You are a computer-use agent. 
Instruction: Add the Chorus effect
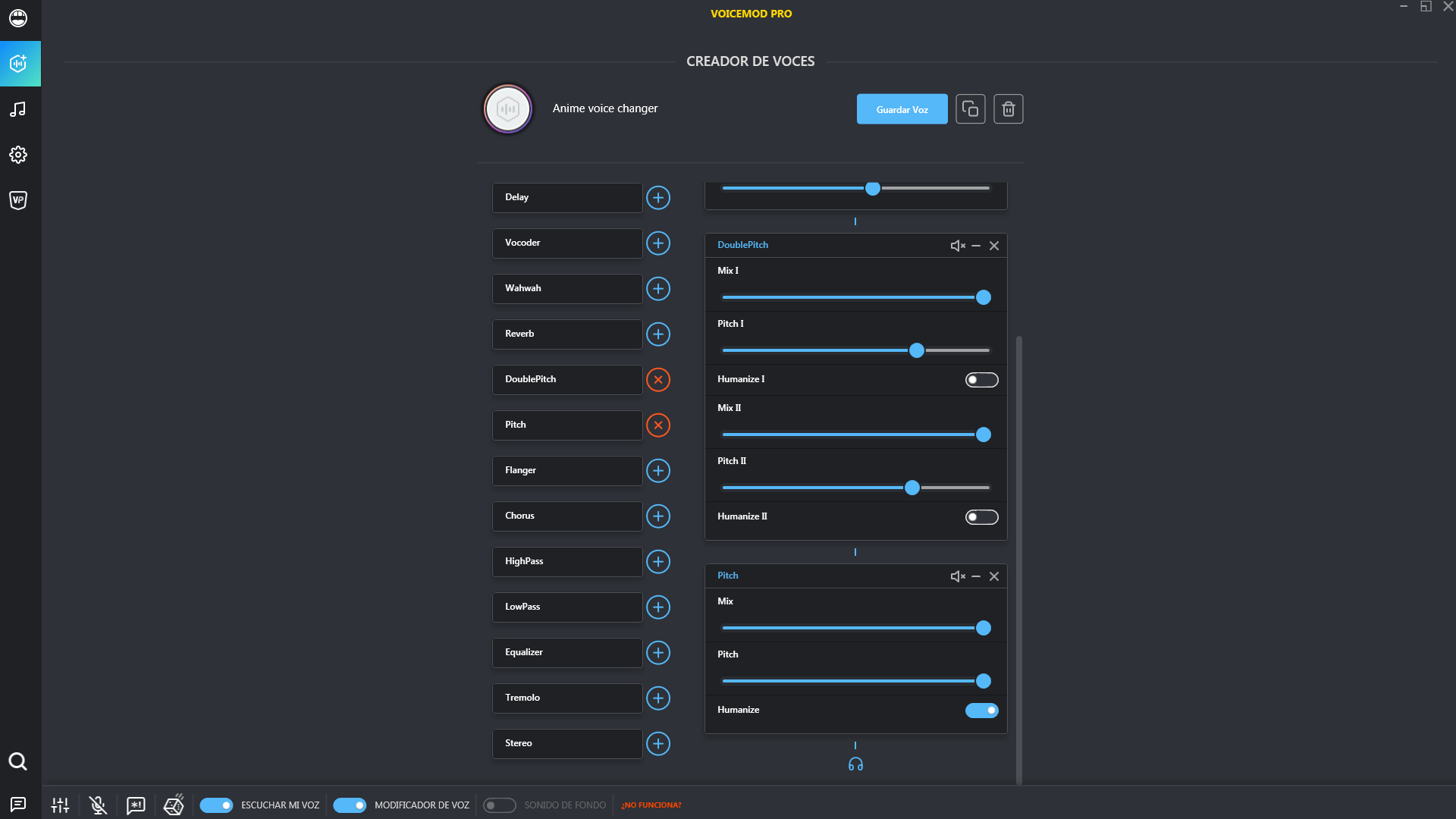click(x=658, y=516)
